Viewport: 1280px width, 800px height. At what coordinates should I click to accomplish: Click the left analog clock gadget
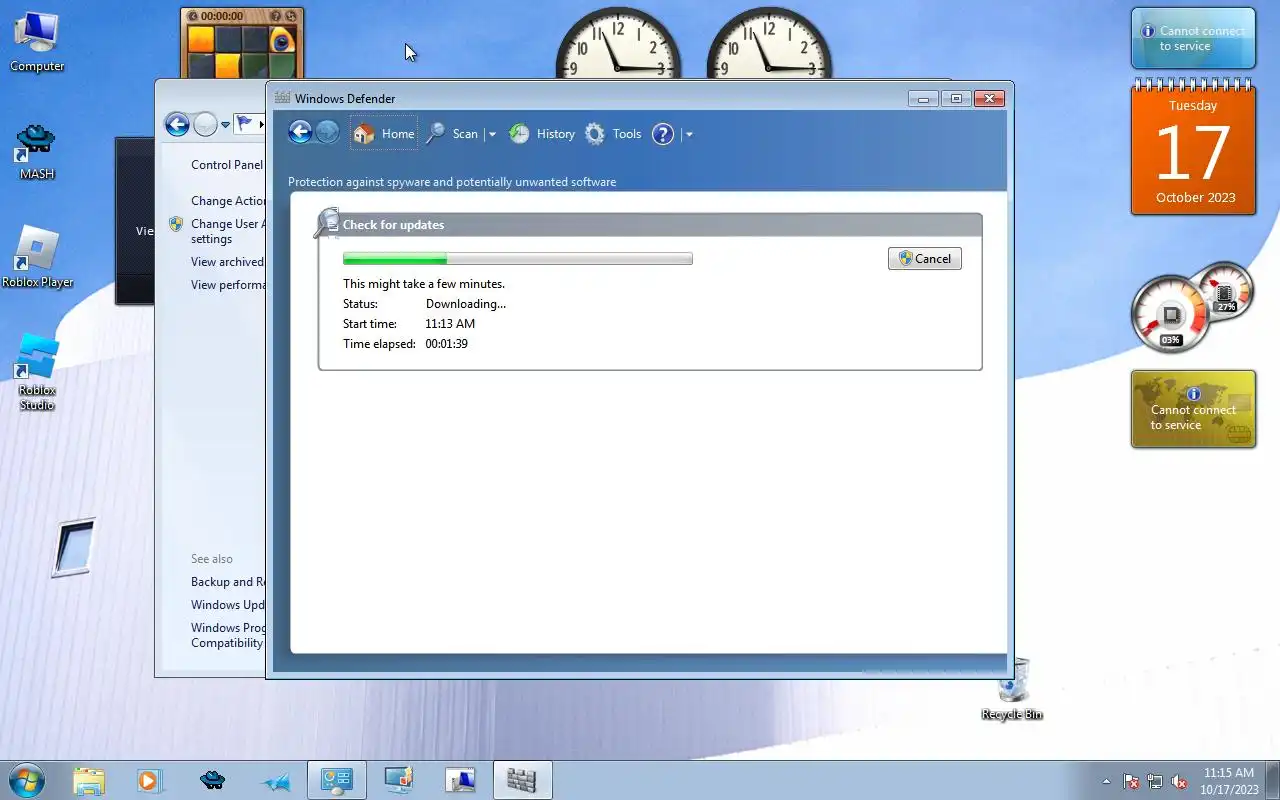618,45
